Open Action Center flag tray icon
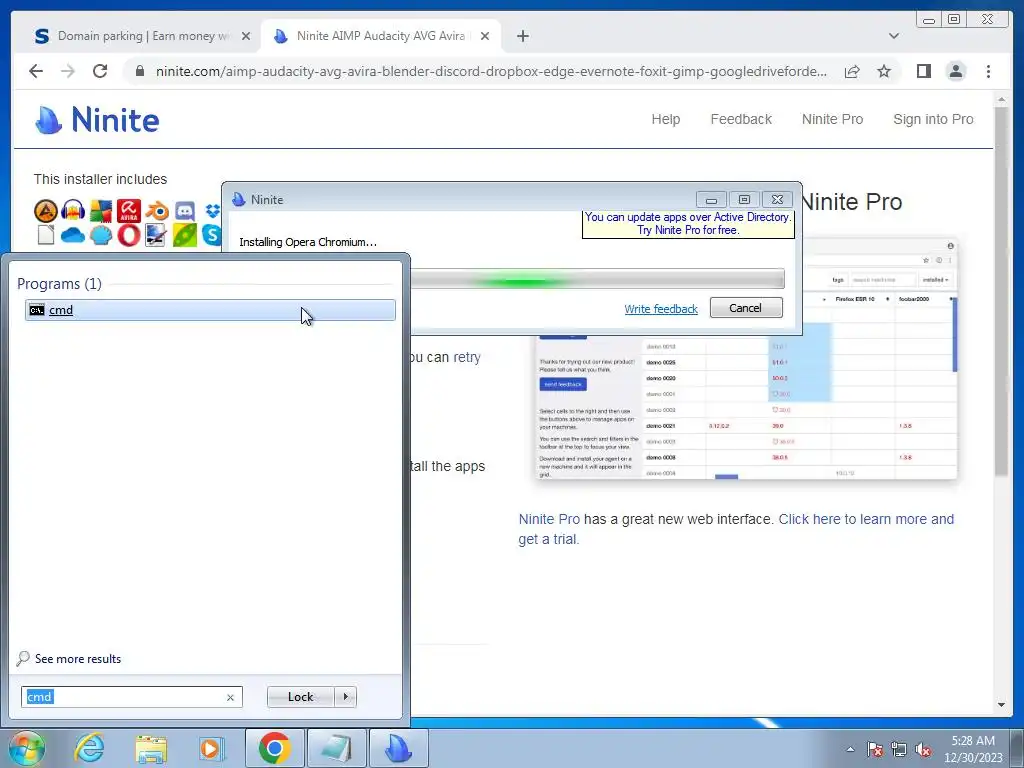The height and width of the screenshot is (768, 1024). pyautogui.click(x=875, y=749)
